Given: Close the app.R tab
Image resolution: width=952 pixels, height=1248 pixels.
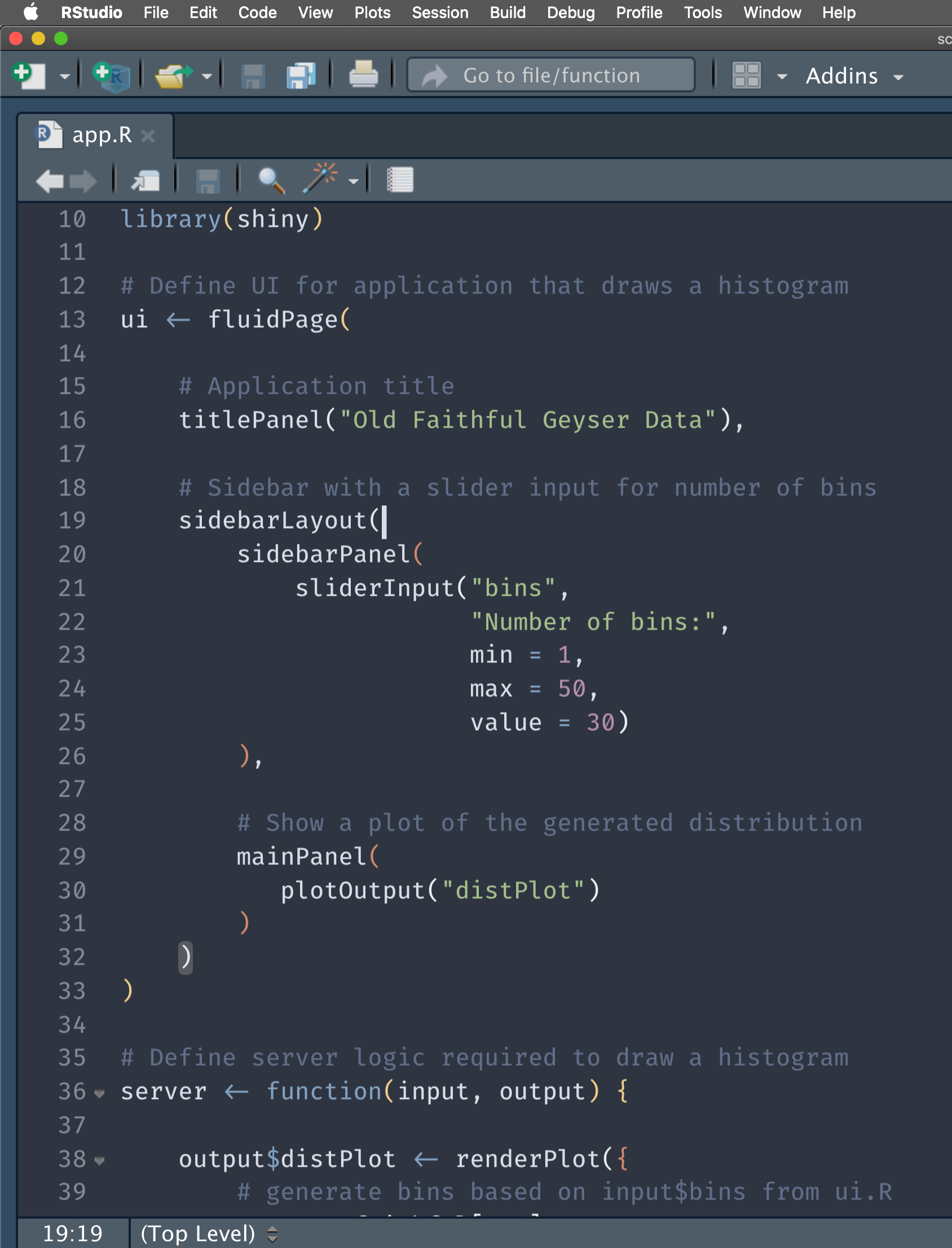Looking at the screenshot, I should (148, 136).
